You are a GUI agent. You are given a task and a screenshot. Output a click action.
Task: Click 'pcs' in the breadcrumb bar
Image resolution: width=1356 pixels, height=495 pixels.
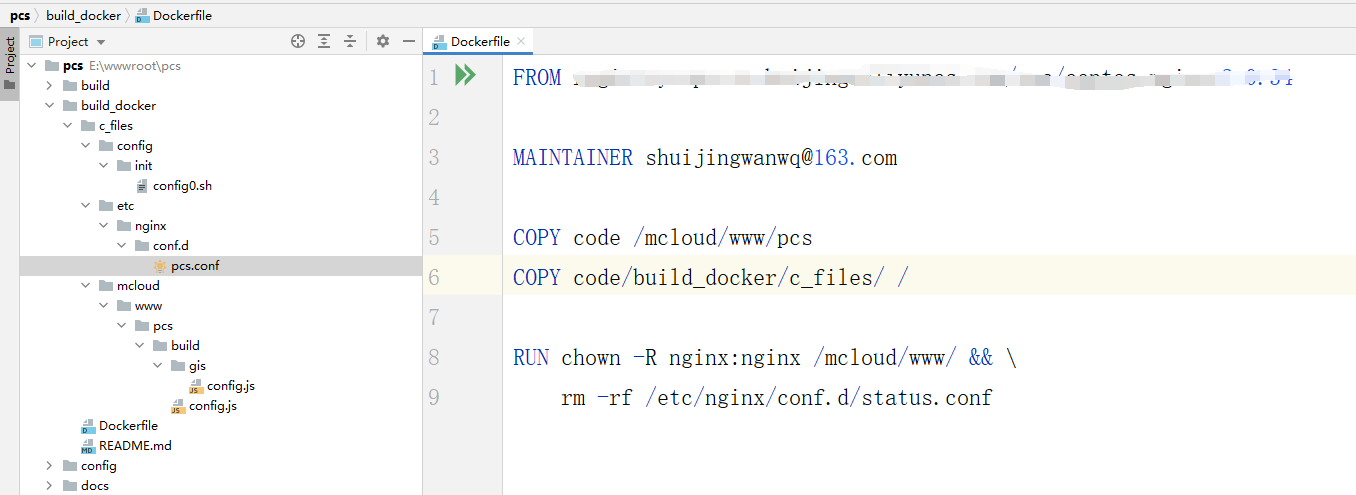tap(20, 15)
